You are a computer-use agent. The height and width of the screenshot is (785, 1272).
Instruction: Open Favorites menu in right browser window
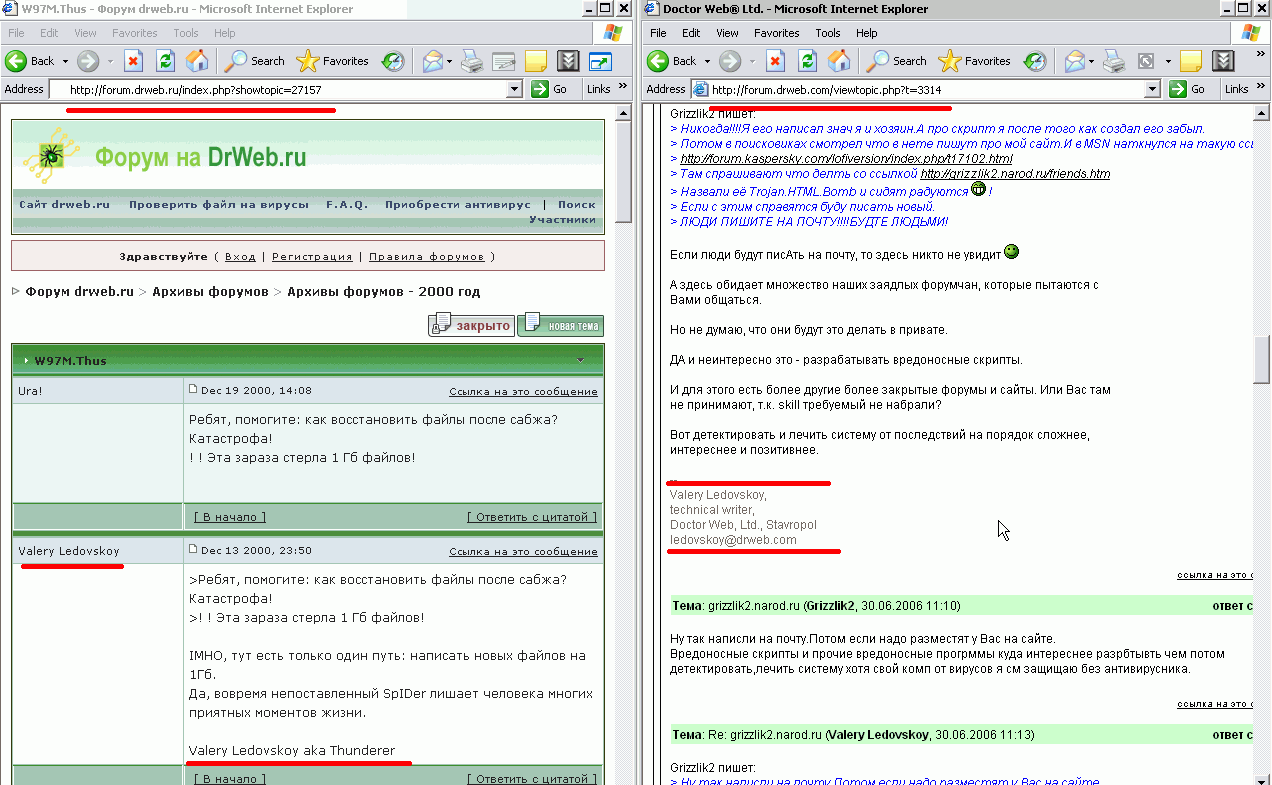(x=776, y=33)
